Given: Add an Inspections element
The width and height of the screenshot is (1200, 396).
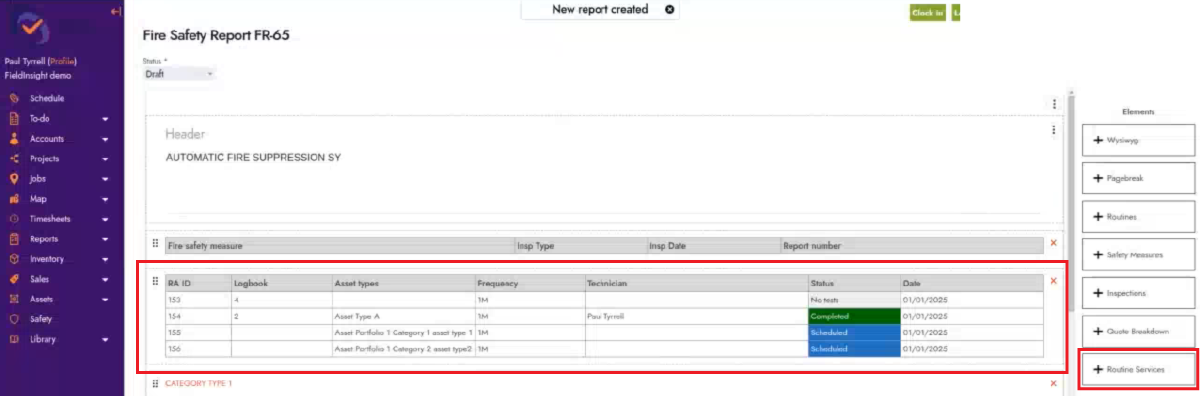Looking at the screenshot, I should (x=1138, y=293).
